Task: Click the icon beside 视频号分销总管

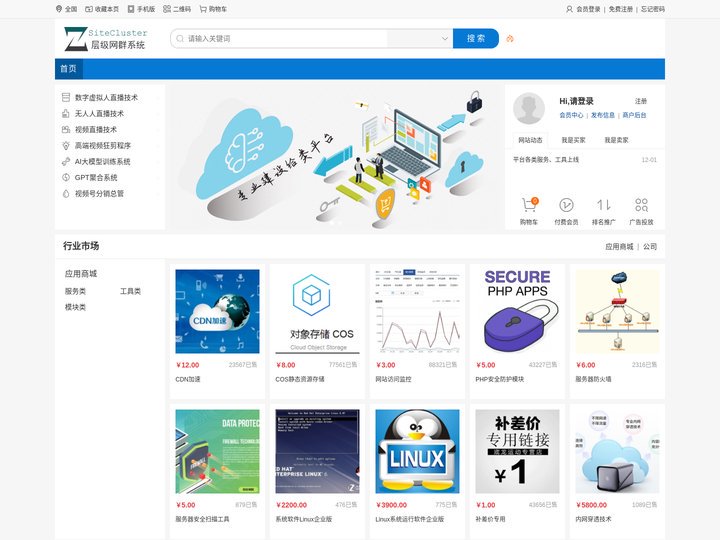Action: (66, 193)
